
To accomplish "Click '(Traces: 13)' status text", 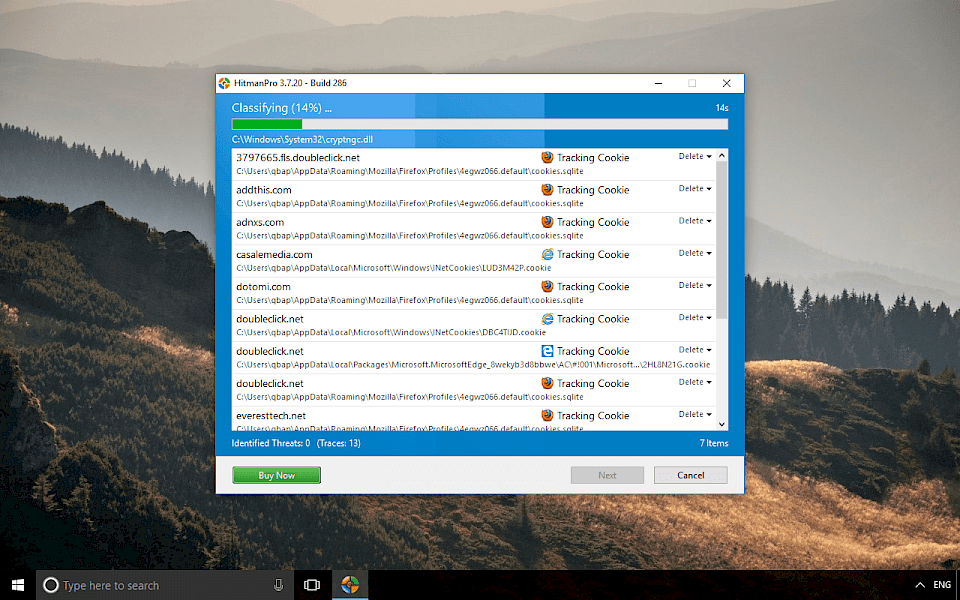I will point(339,443).
